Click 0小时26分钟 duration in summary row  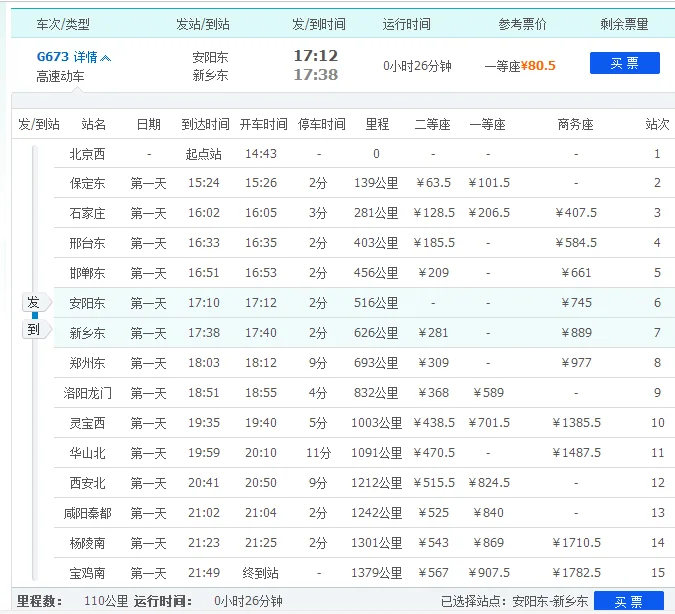coord(417,66)
